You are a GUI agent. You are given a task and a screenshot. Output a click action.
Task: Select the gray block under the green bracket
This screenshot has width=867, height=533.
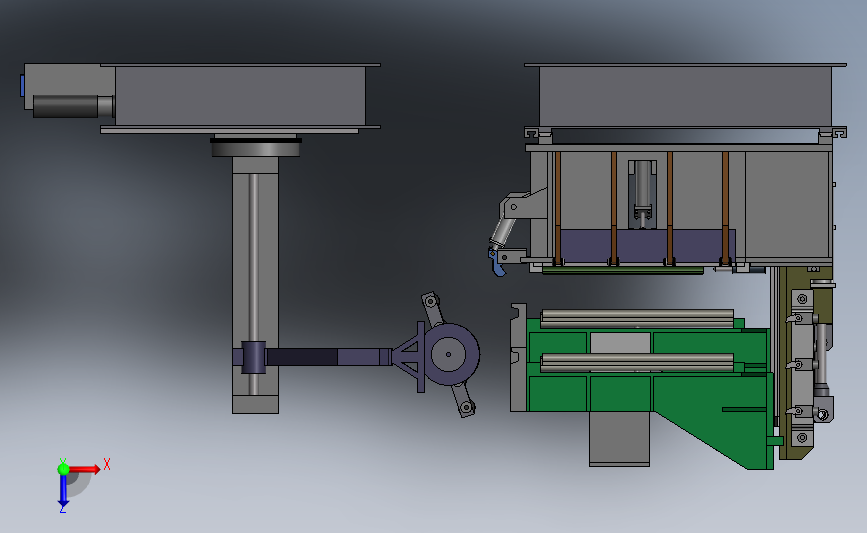[619, 438]
